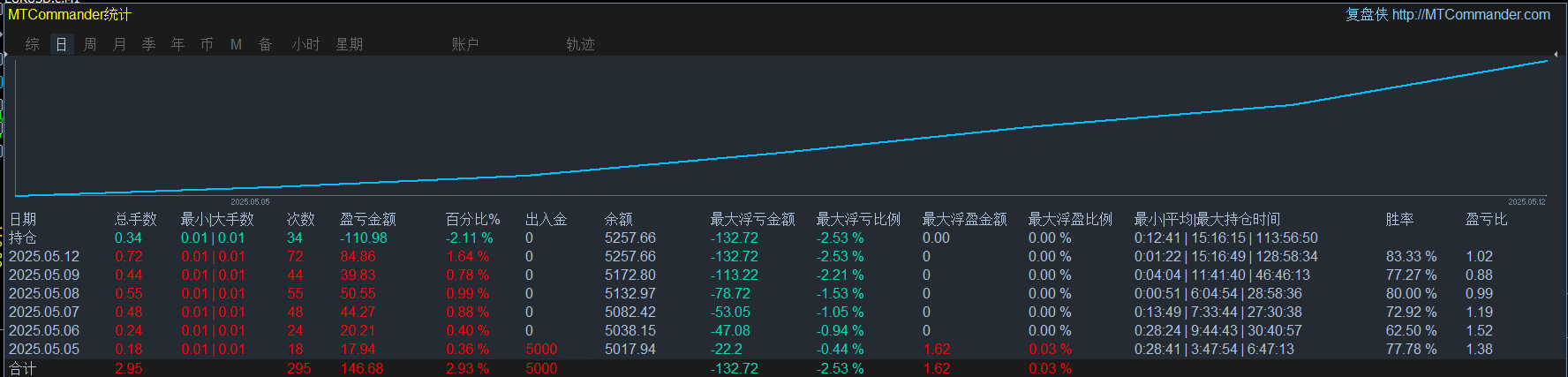Viewport: 1568px width, 377px height.
Task: Click the 20.21 profit amount
Action: 358,330
